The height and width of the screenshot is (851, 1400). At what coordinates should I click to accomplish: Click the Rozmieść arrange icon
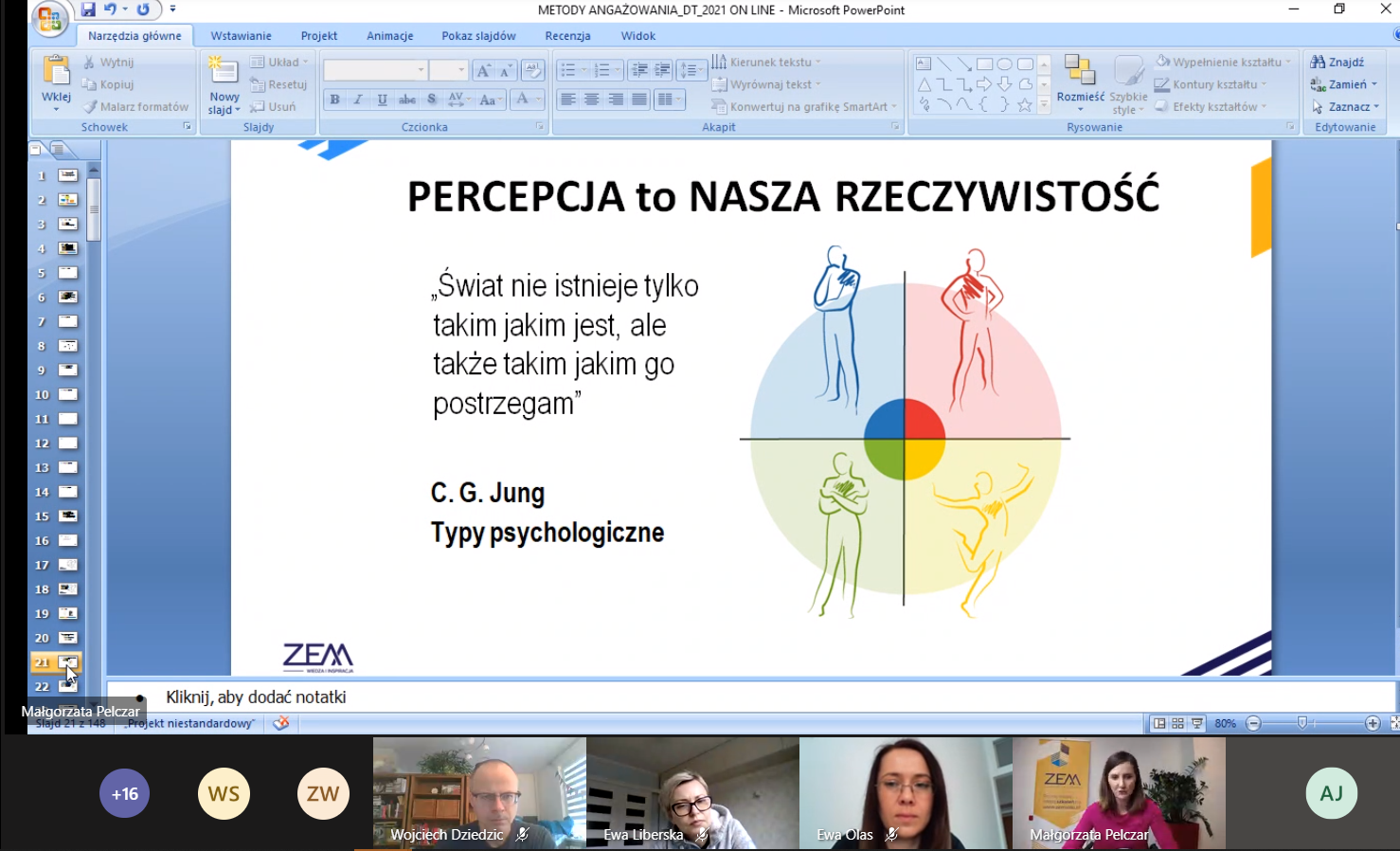pos(1080,72)
